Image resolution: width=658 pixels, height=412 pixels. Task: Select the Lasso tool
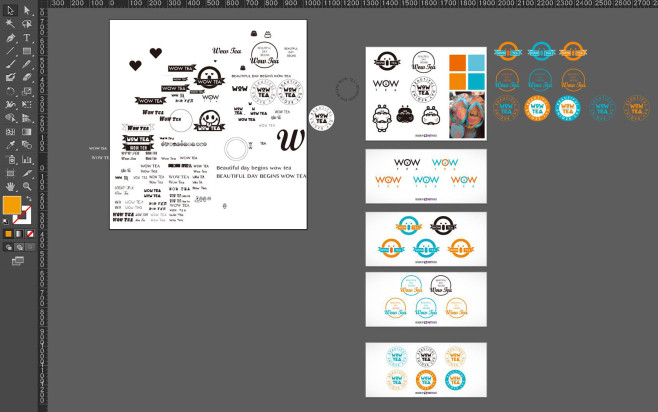coord(27,23)
